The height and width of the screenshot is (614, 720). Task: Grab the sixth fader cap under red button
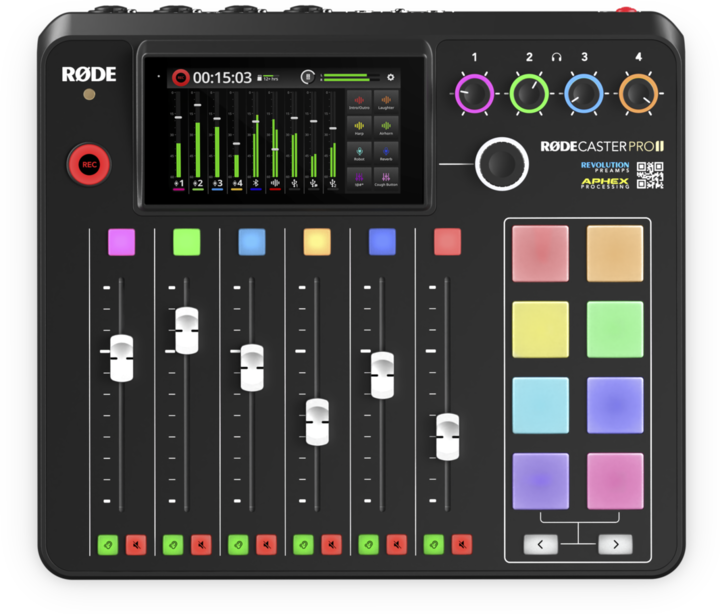448,437
